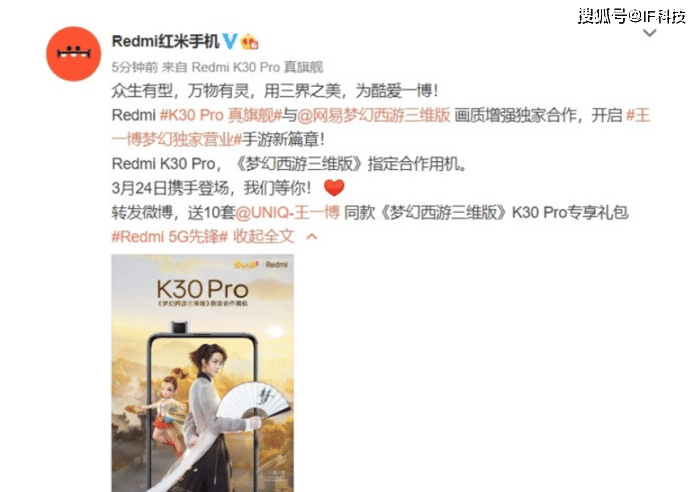
Task: Visit the @UNIQ-王一博 mention
Action: click(x=288, y=213)
